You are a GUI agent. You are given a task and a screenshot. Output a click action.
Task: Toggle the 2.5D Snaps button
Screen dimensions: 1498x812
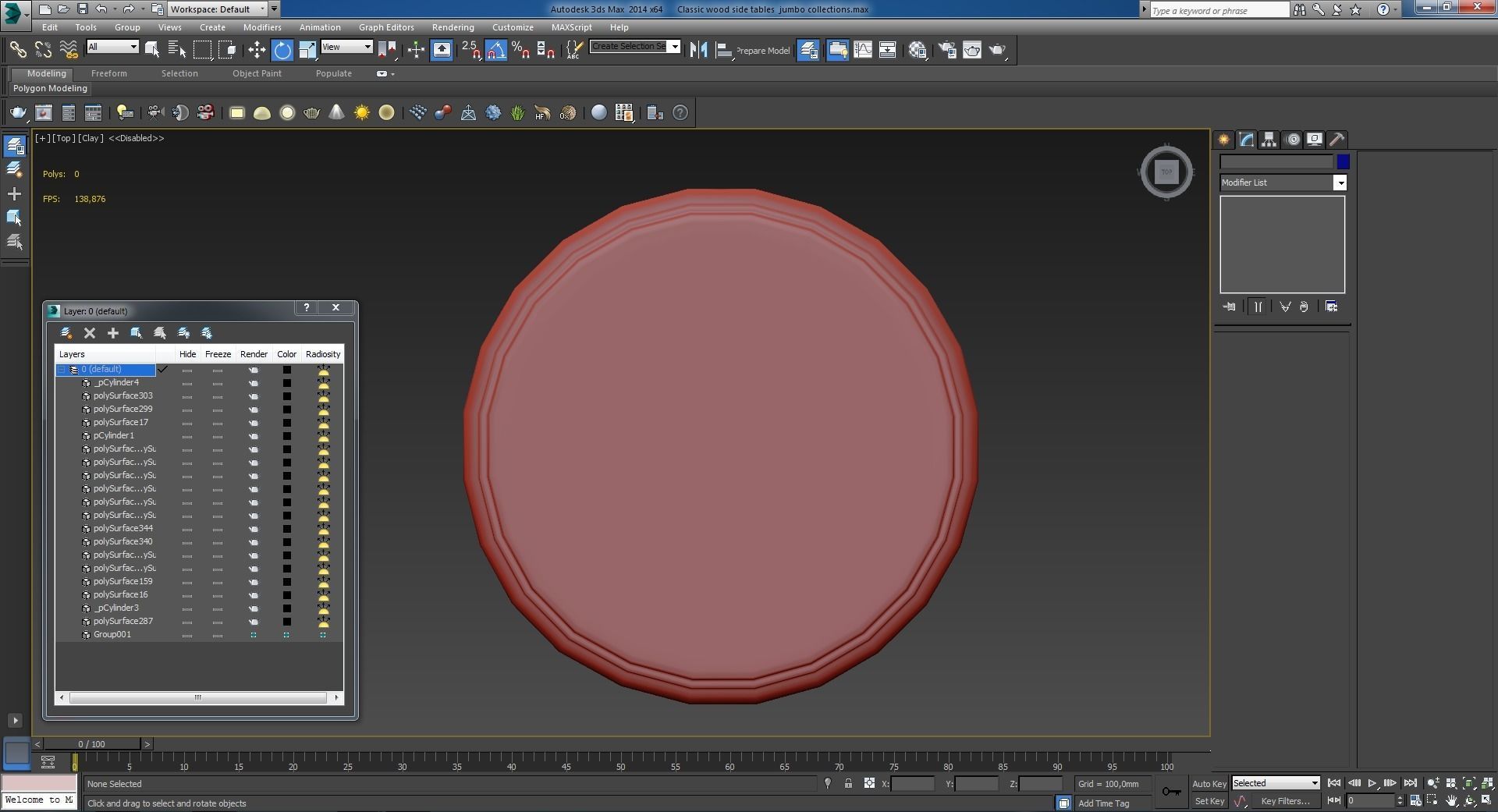point(470,50)
